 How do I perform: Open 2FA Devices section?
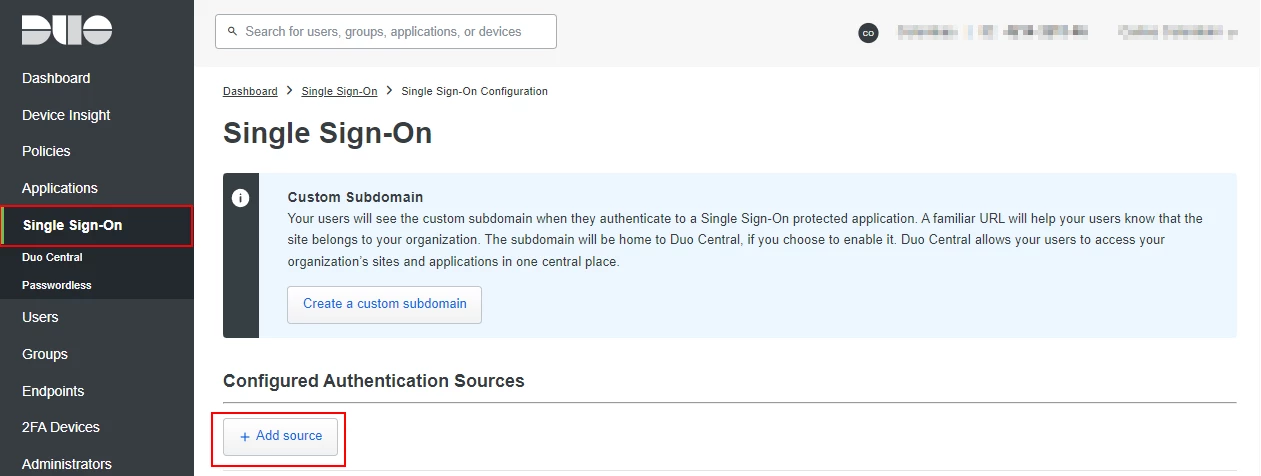point(61,427)
